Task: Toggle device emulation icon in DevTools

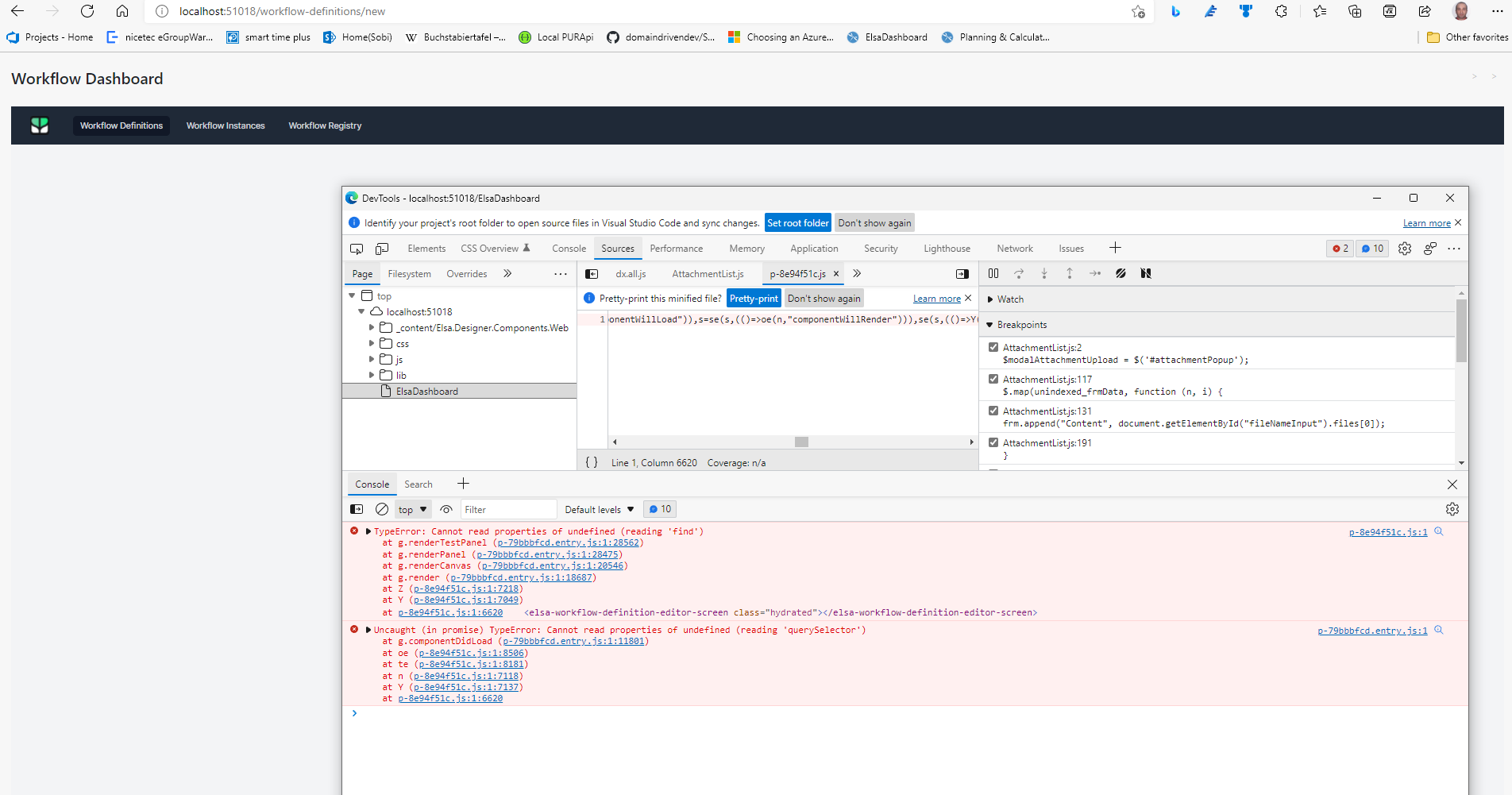Action: click(382, 249)
